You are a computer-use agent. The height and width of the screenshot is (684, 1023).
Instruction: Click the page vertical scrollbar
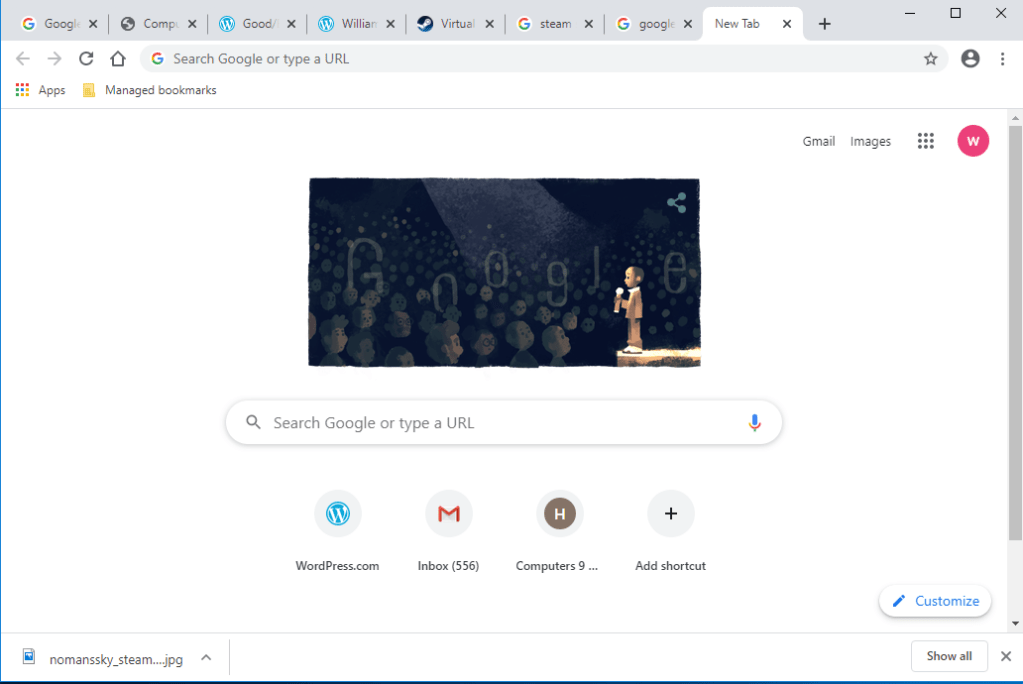pyautogui.click(x=1015, y=330)
